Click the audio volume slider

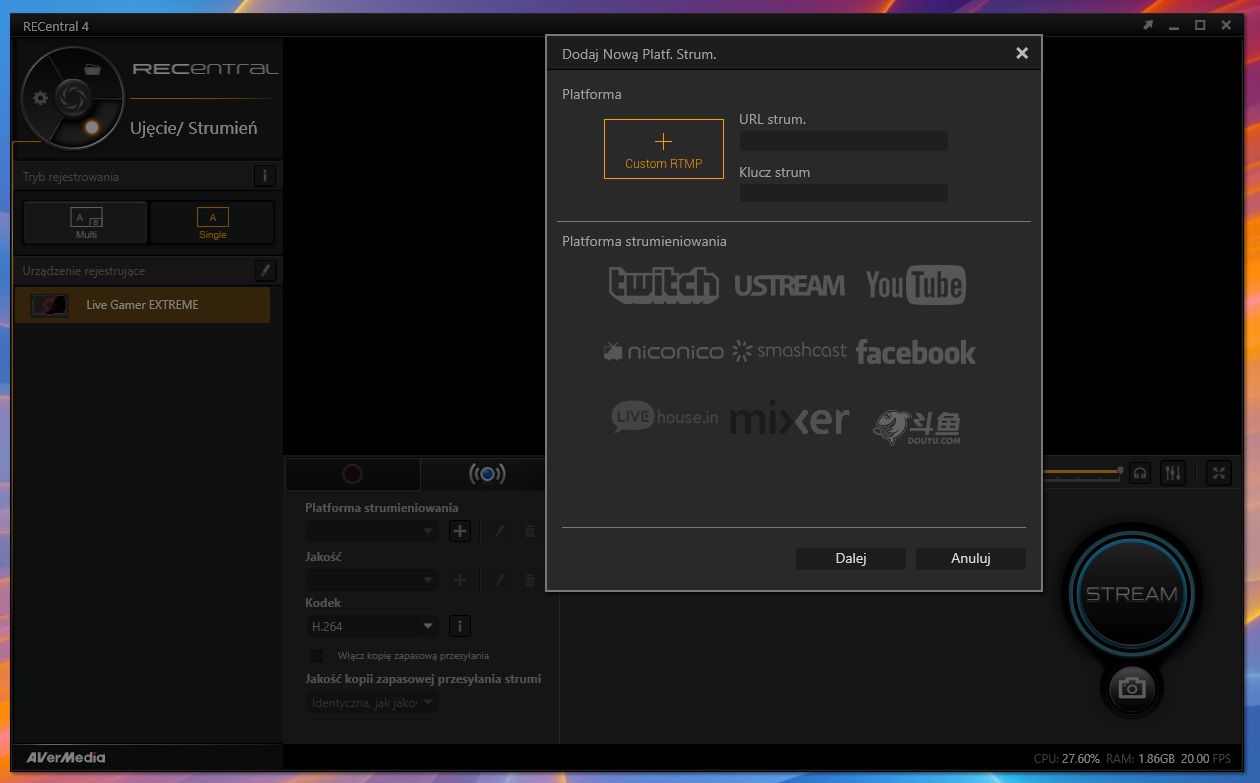[x=1082, y=471]
